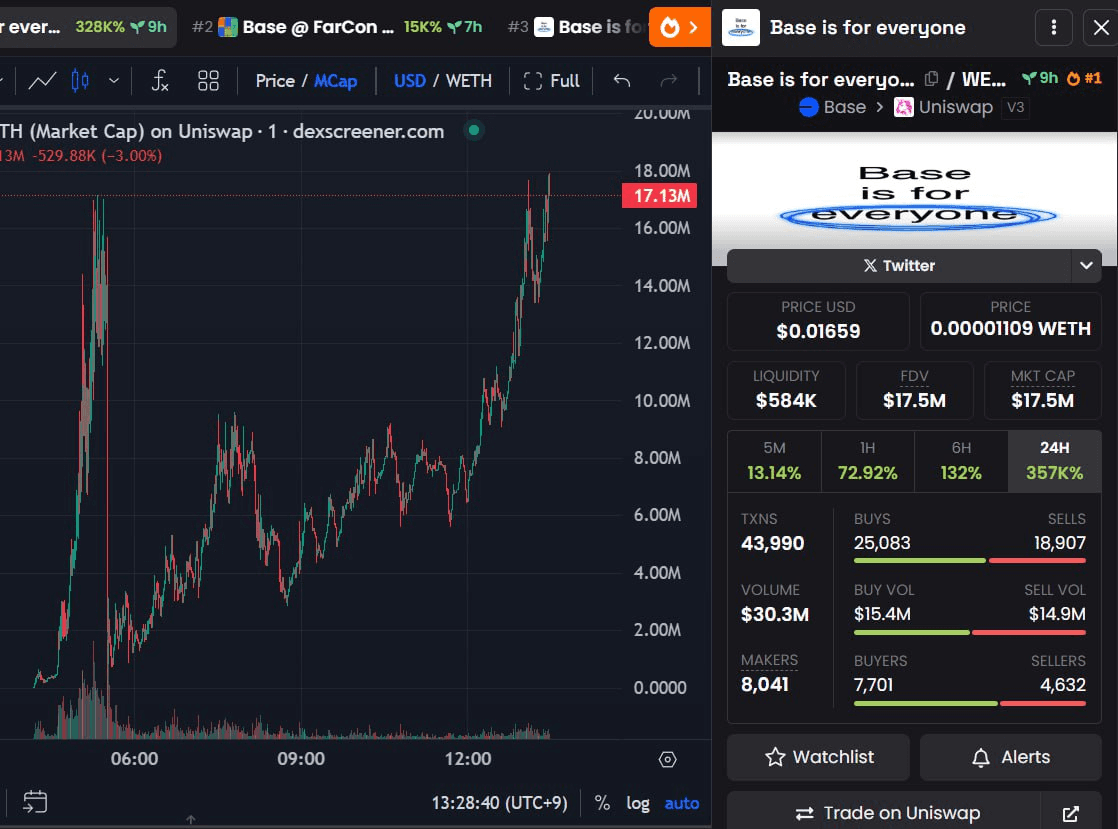Image resolution: width=1118 pixels, height=829 pixels.
Task: Open the three-dot options menu
Action: pos(1054,28)
